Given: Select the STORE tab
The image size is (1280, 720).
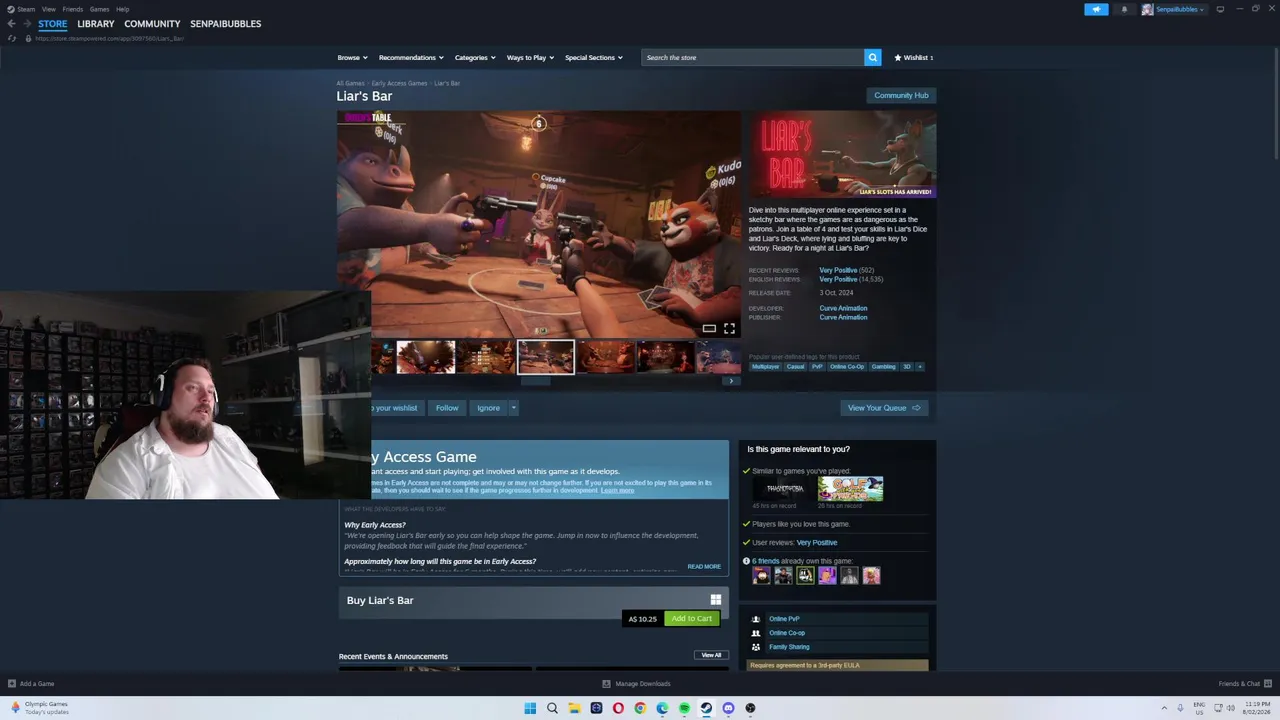Looking at the screenshot, I should click(52, 24).
